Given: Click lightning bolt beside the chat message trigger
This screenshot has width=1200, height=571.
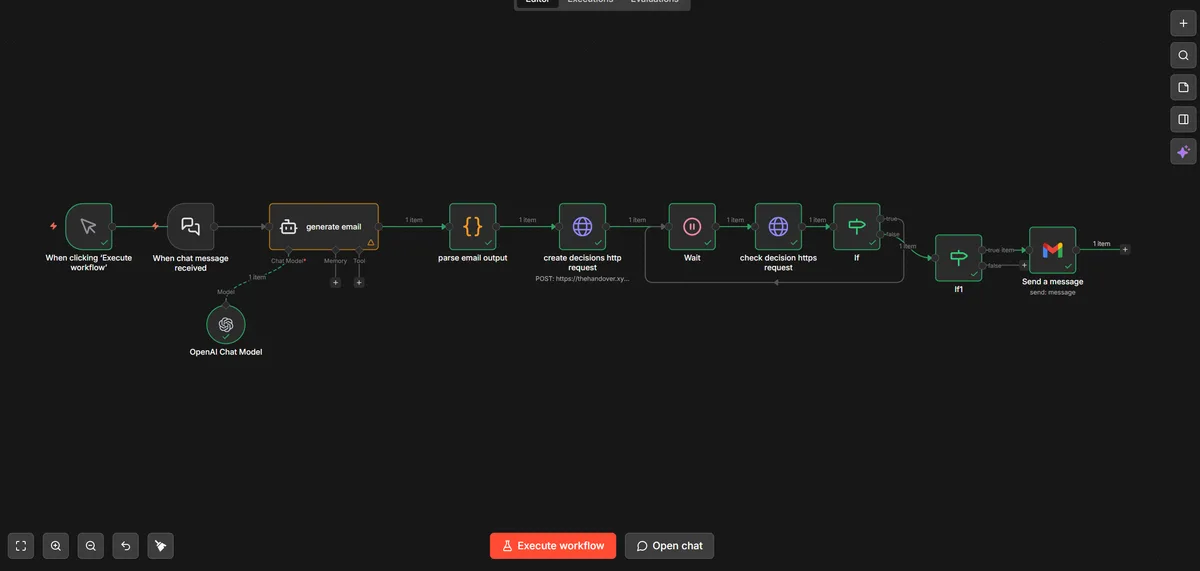Looking at the screenshot, I should [155, 226].
